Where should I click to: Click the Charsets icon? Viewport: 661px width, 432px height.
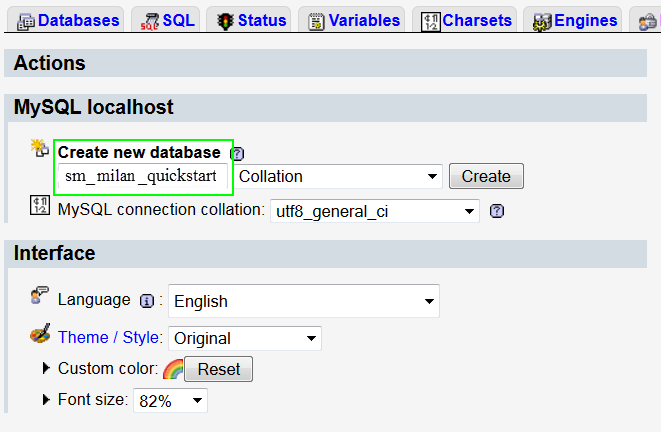(431, 21)
